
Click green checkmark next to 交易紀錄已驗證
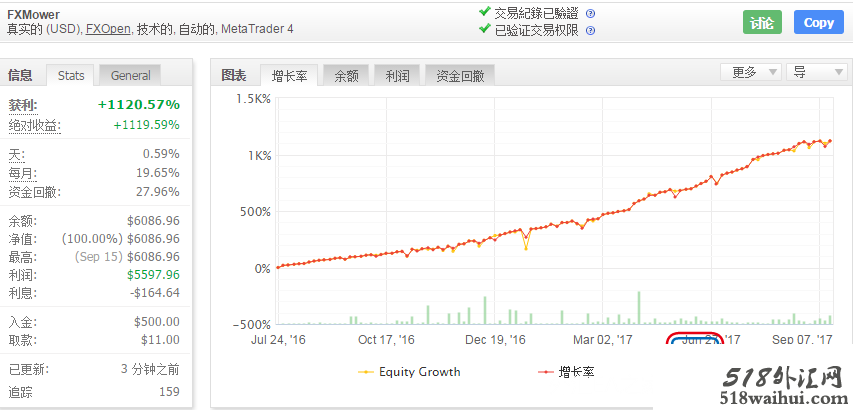click(x=485, y=13)
